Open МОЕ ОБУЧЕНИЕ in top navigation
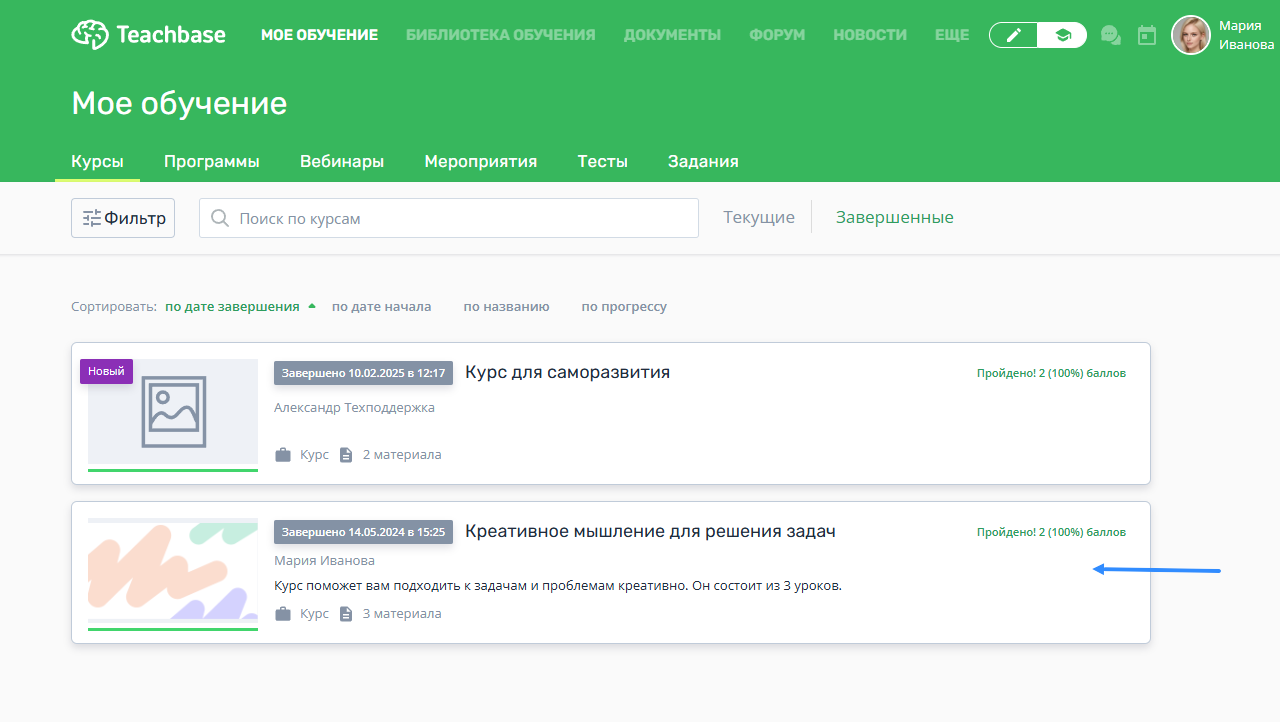1280x722 pixels. [319, 35]
